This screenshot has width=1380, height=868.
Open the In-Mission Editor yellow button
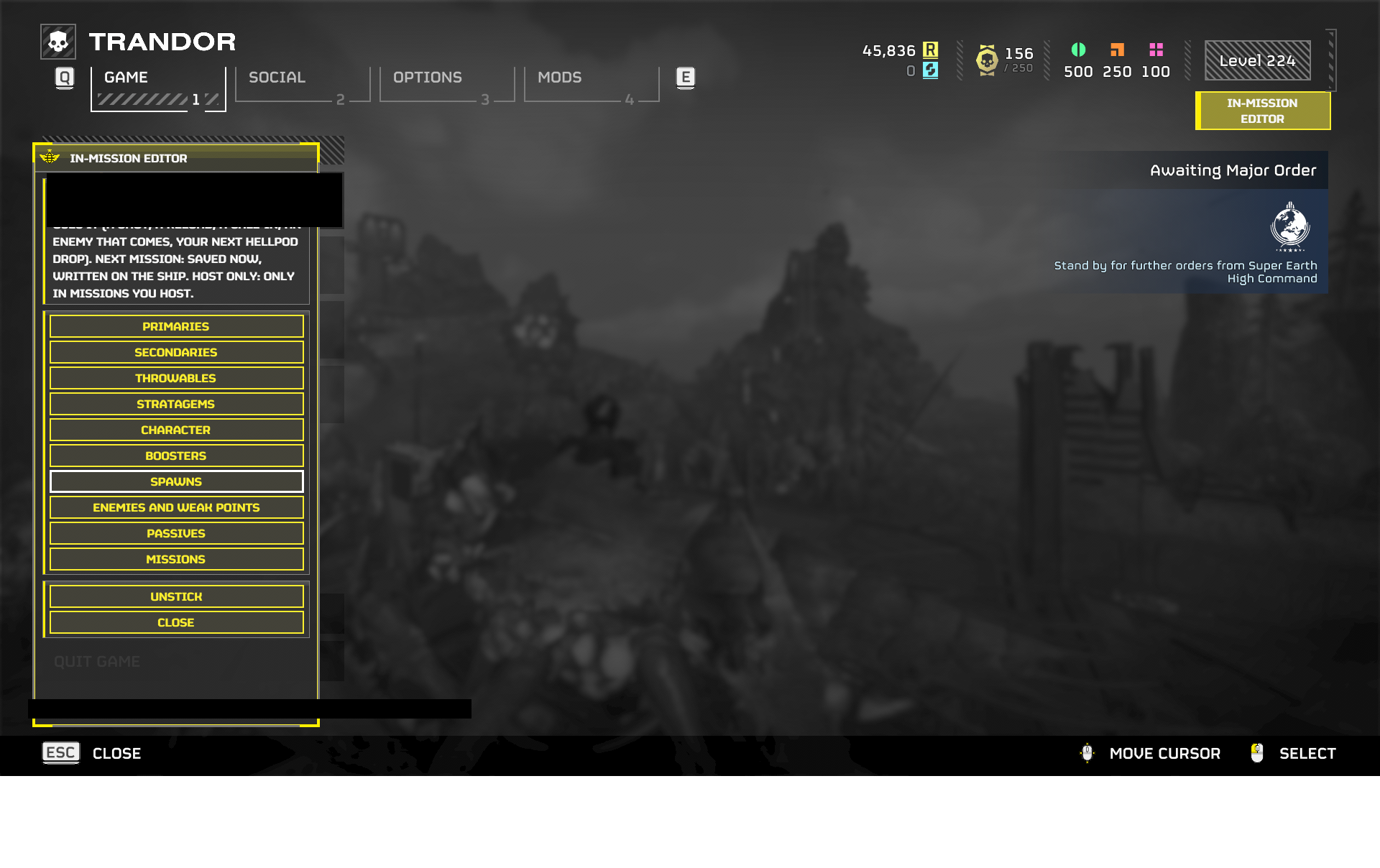1263,111
